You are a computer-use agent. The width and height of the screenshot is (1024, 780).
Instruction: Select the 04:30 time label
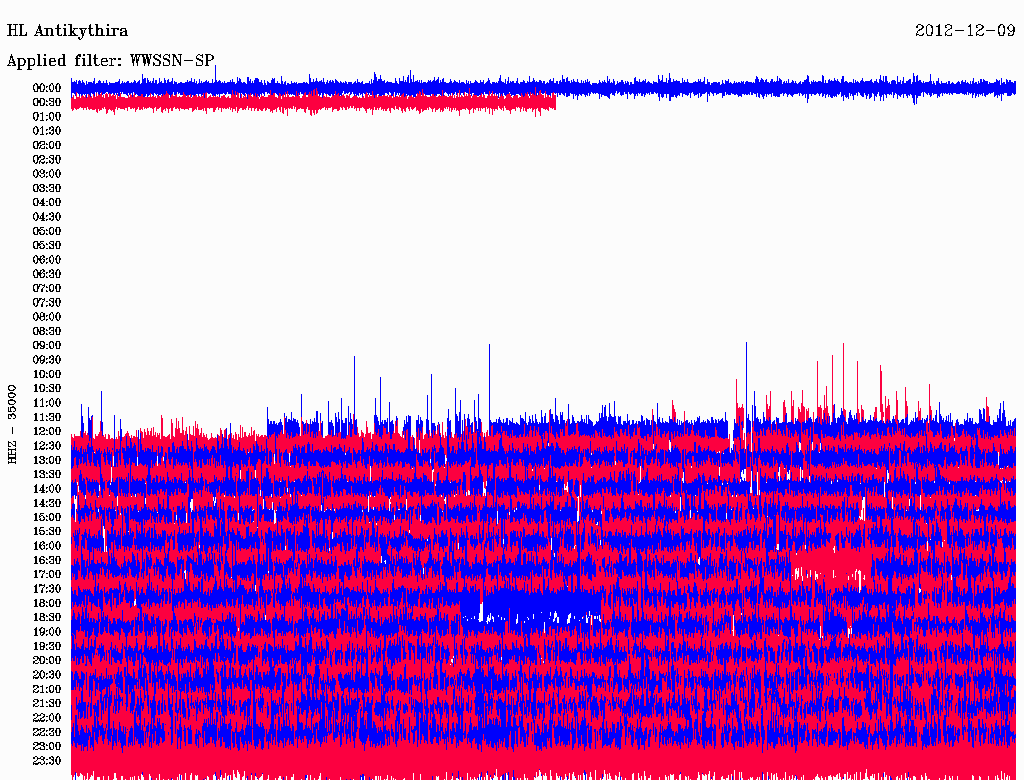tap(47, 217)
